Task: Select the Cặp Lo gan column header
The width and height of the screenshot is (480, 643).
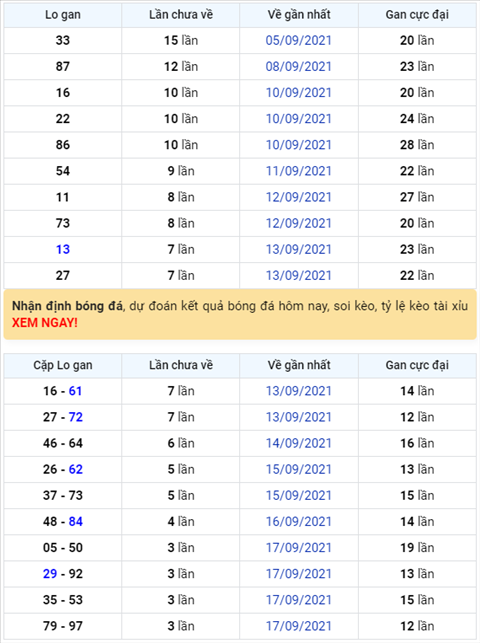Action: click(63, 365)
